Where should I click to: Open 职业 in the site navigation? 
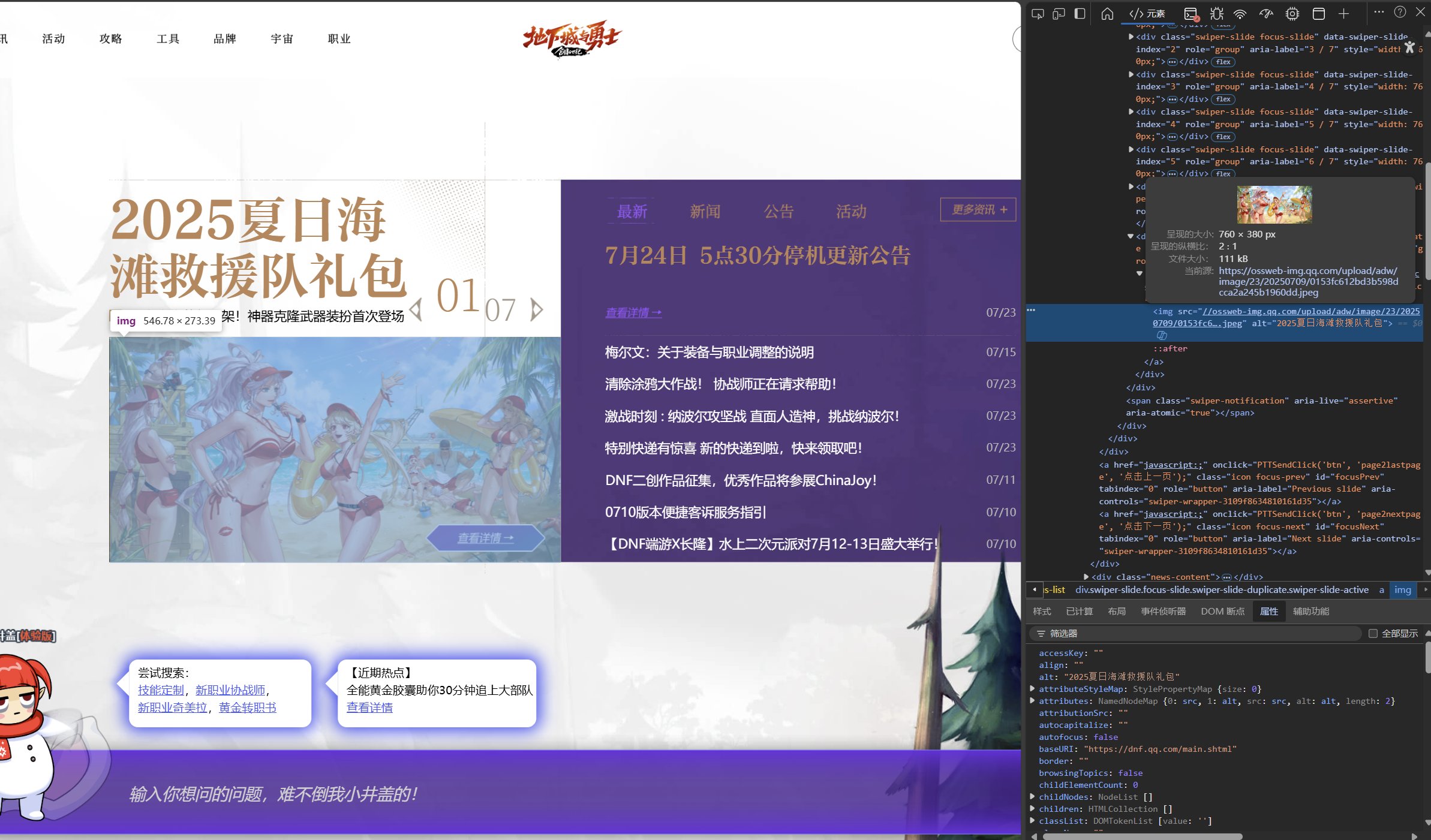click(x=339, y=38)
